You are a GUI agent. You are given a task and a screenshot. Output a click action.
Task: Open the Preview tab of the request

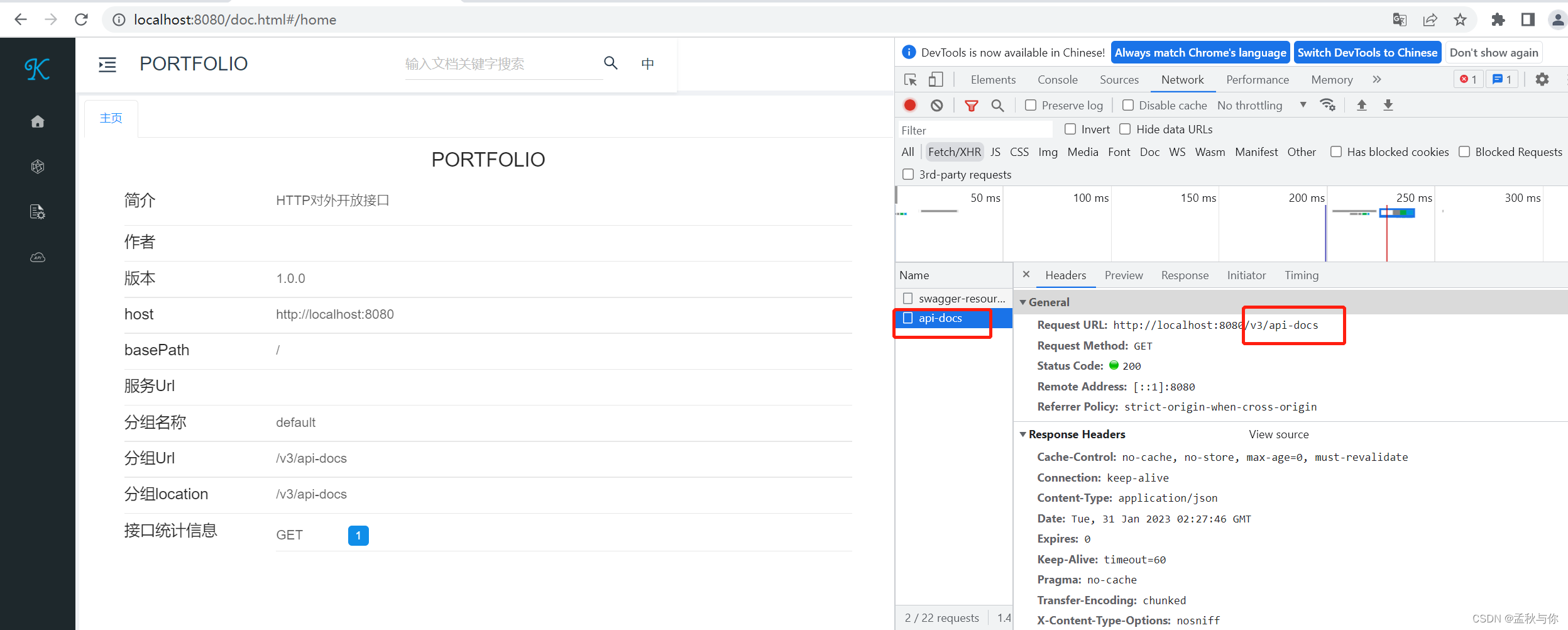pos(1124,275)
